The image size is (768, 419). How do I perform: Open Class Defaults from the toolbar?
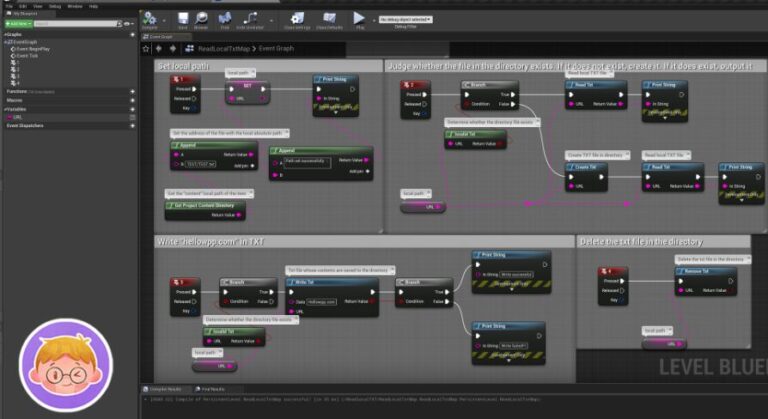coord(329,18)
